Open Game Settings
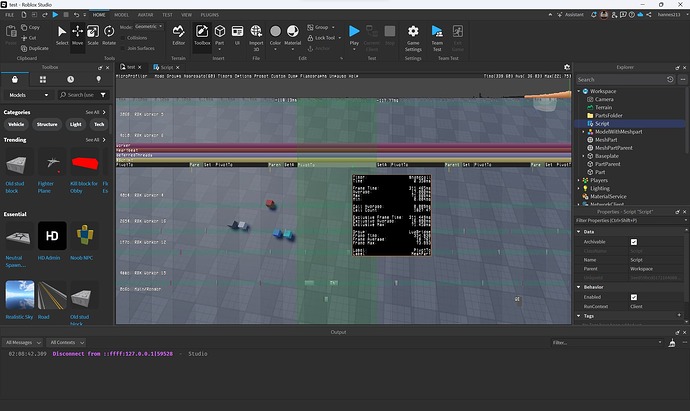The image size is (690, 411). click(413, 38)
